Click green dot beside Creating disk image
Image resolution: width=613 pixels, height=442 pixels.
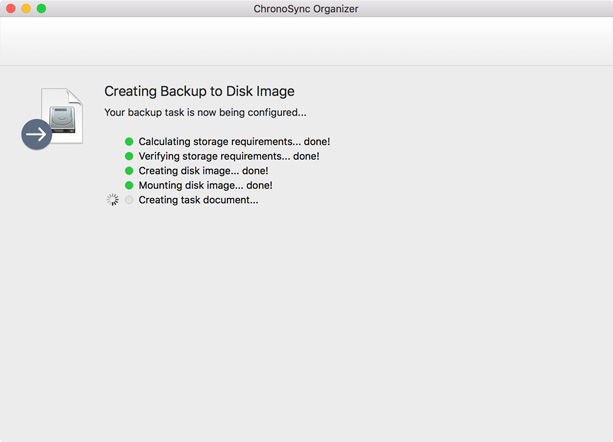click(x=129, y=171)
